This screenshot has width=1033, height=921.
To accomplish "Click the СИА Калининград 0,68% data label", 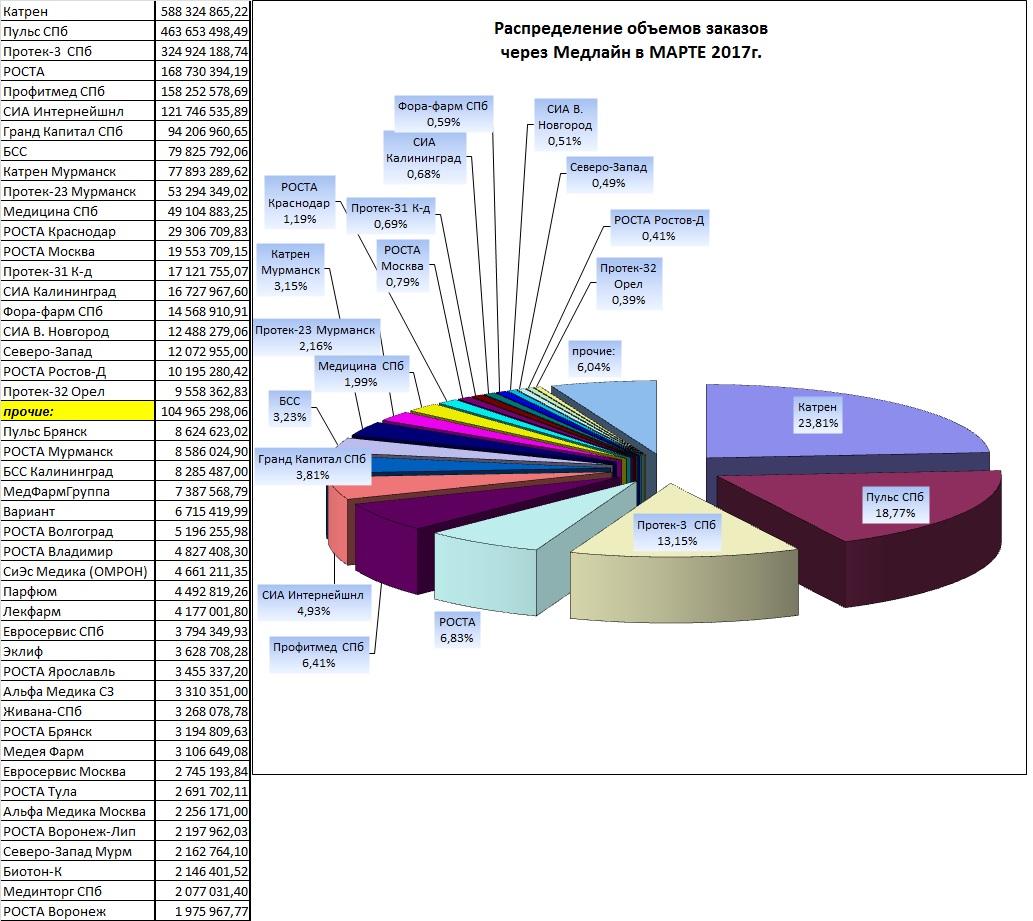I will (424, 158).
